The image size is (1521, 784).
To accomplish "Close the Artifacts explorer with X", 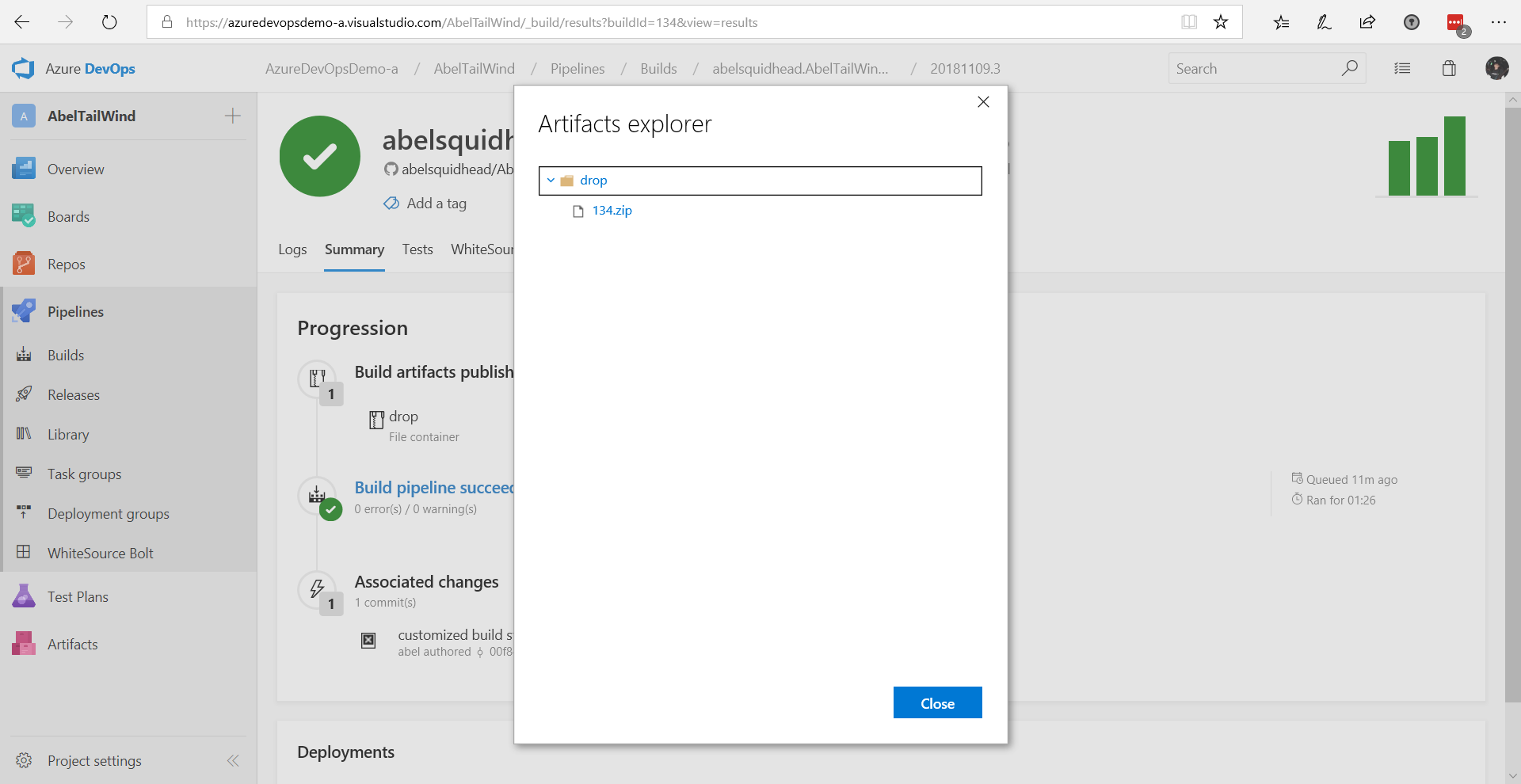I will click(983, 101).
